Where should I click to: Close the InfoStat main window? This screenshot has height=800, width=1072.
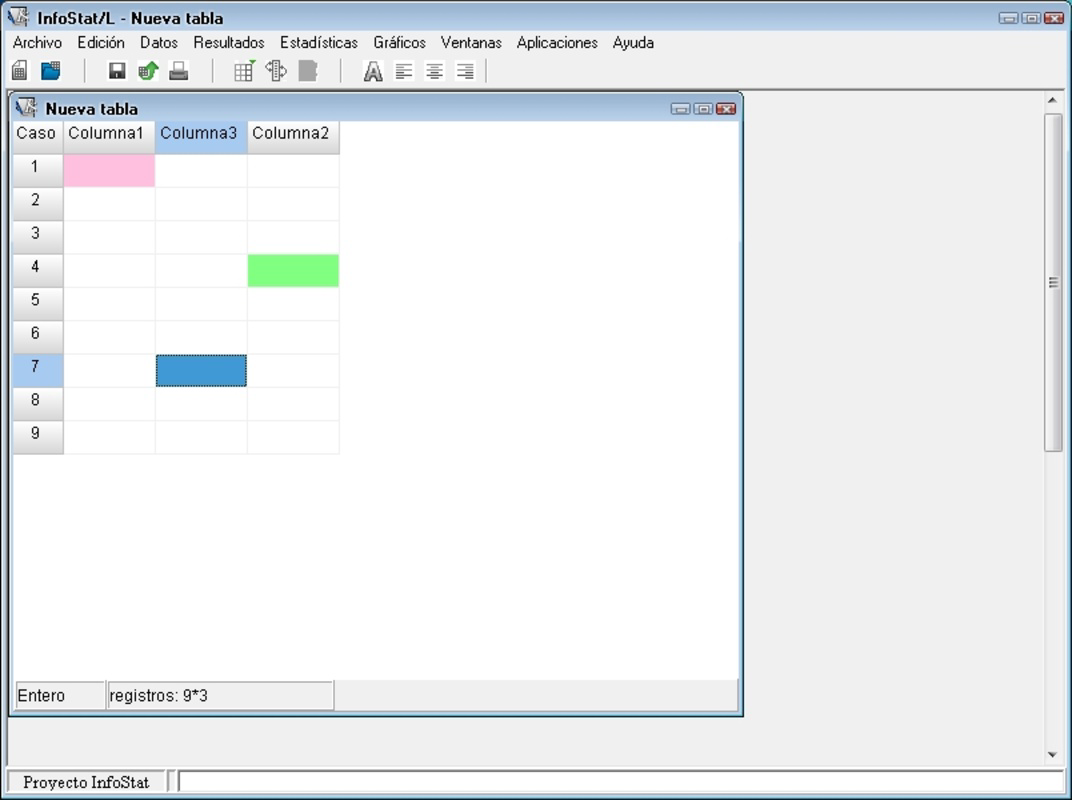tap(1054, 18)
